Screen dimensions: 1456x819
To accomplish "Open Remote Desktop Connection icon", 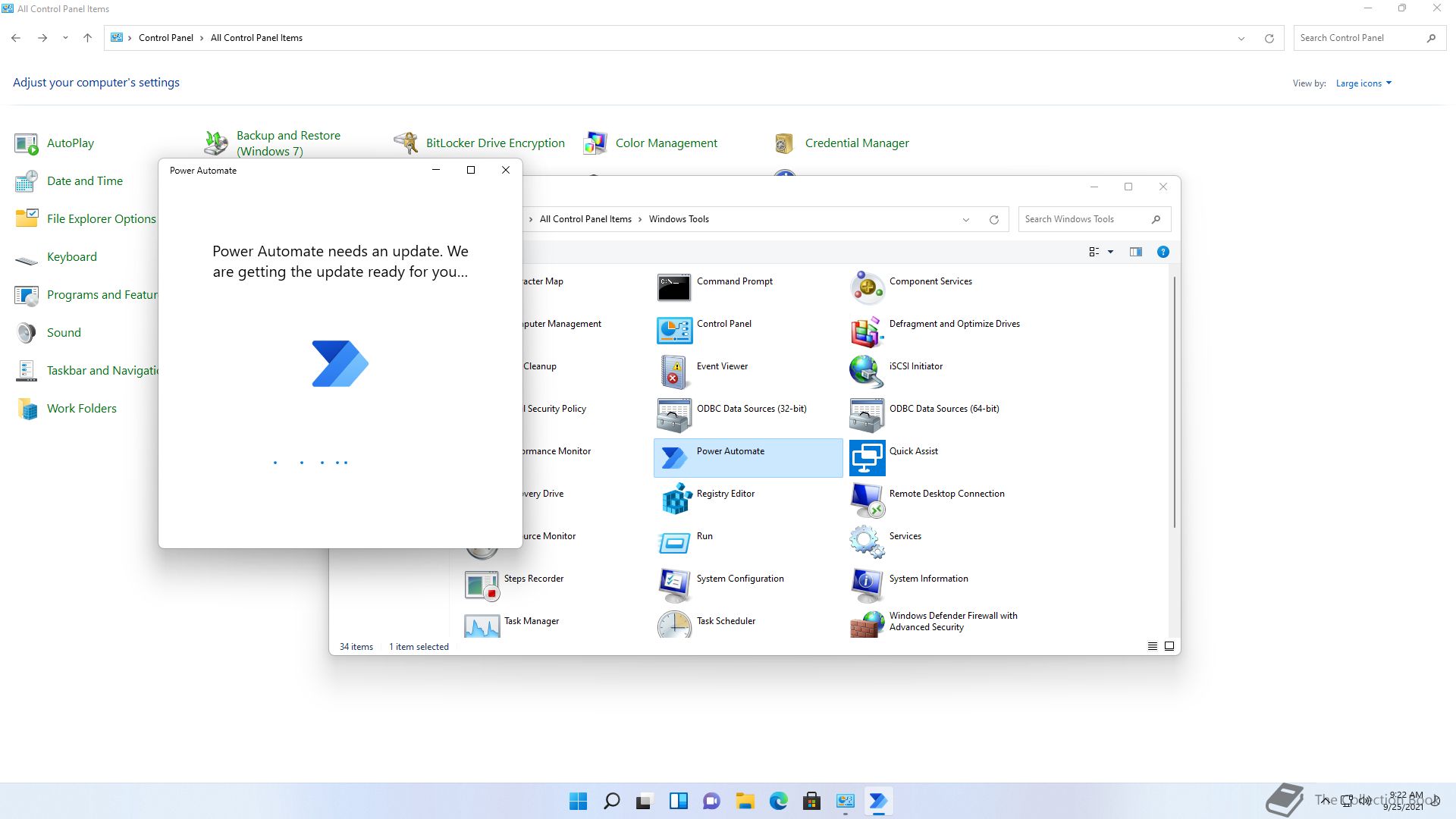I will coord(867,500).
